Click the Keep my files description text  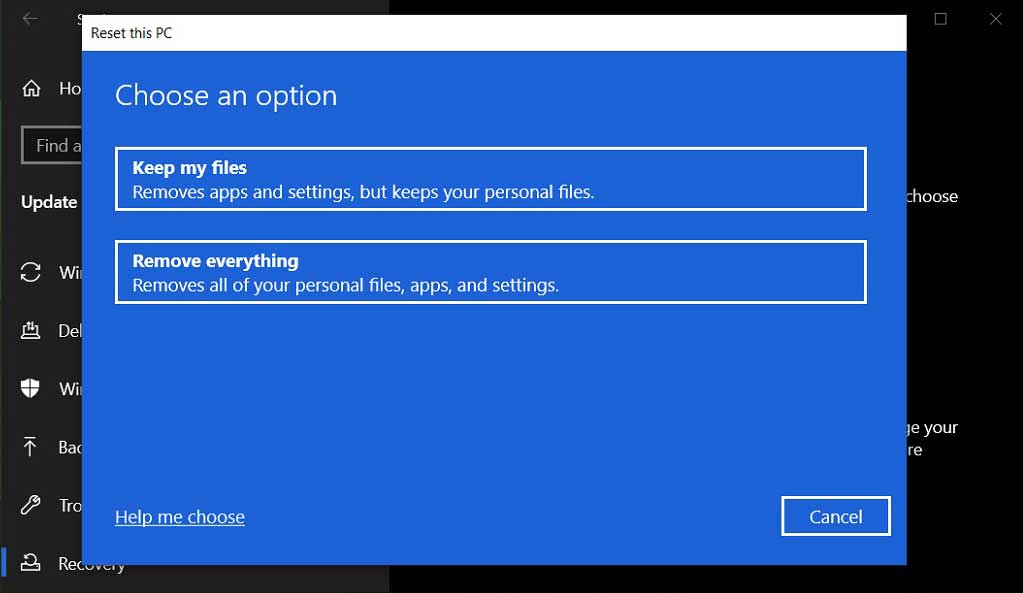(363, 192)
